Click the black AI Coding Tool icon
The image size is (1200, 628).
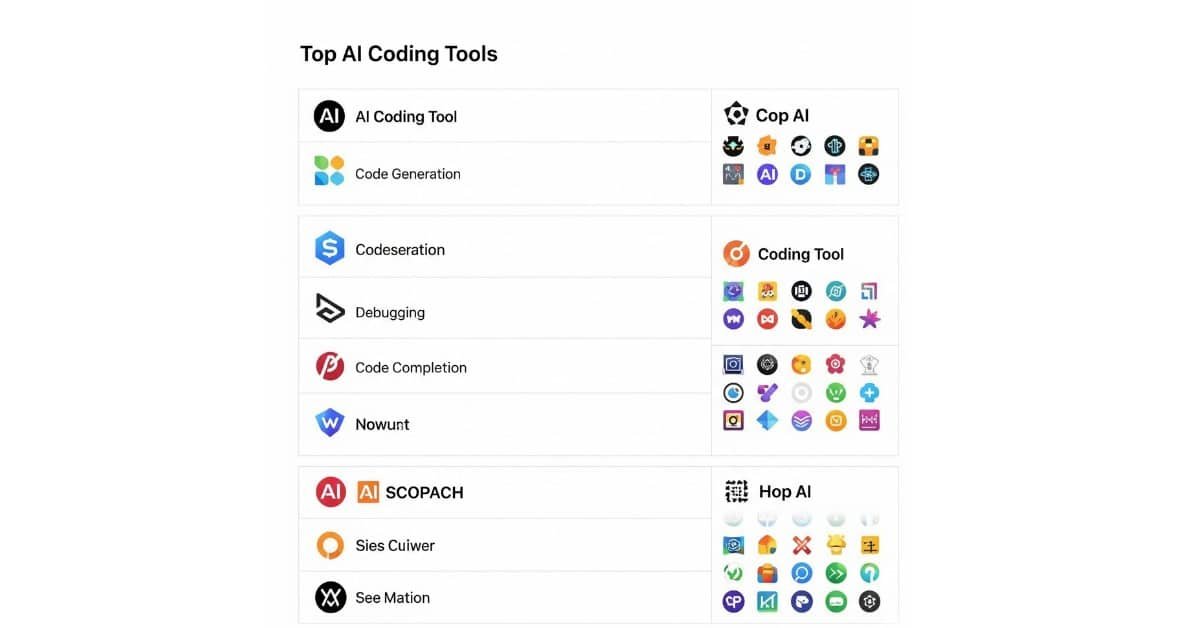tap(329, 116)
